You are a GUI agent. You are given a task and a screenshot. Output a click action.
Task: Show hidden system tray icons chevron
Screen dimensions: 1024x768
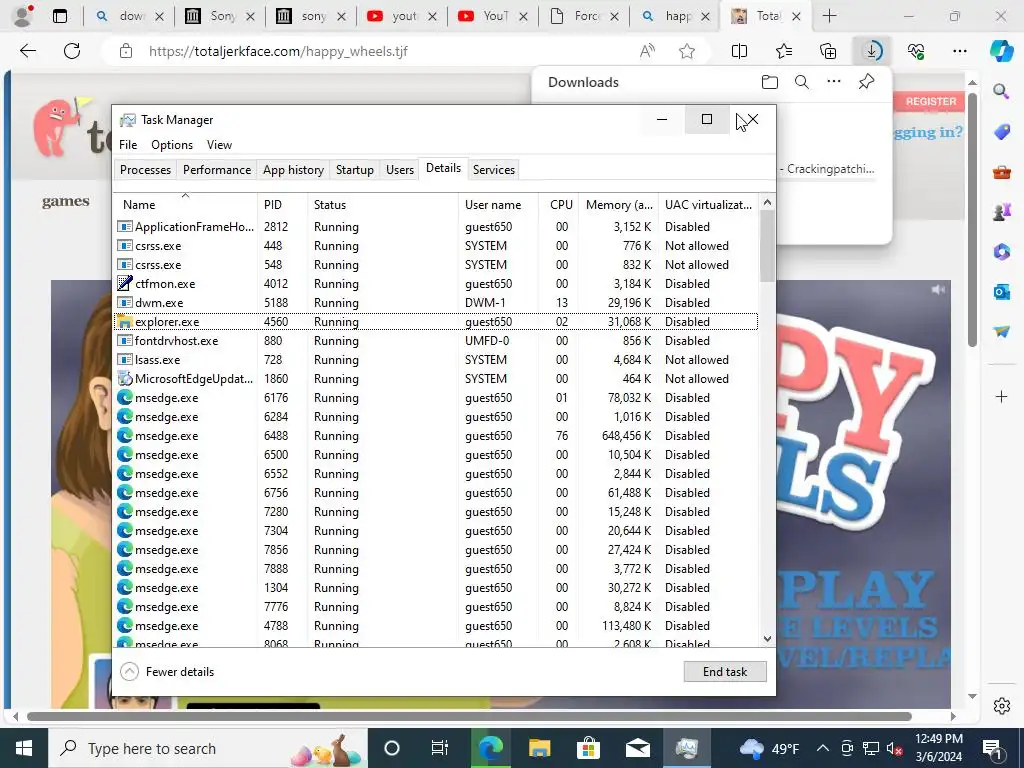click(x=823, y=748)
